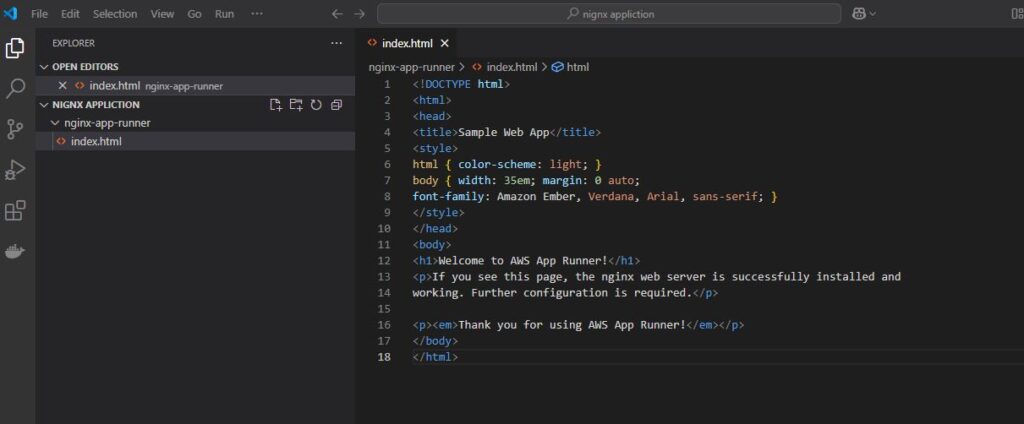
Task: Close the index.html editor tab
Action: point(445,43)
